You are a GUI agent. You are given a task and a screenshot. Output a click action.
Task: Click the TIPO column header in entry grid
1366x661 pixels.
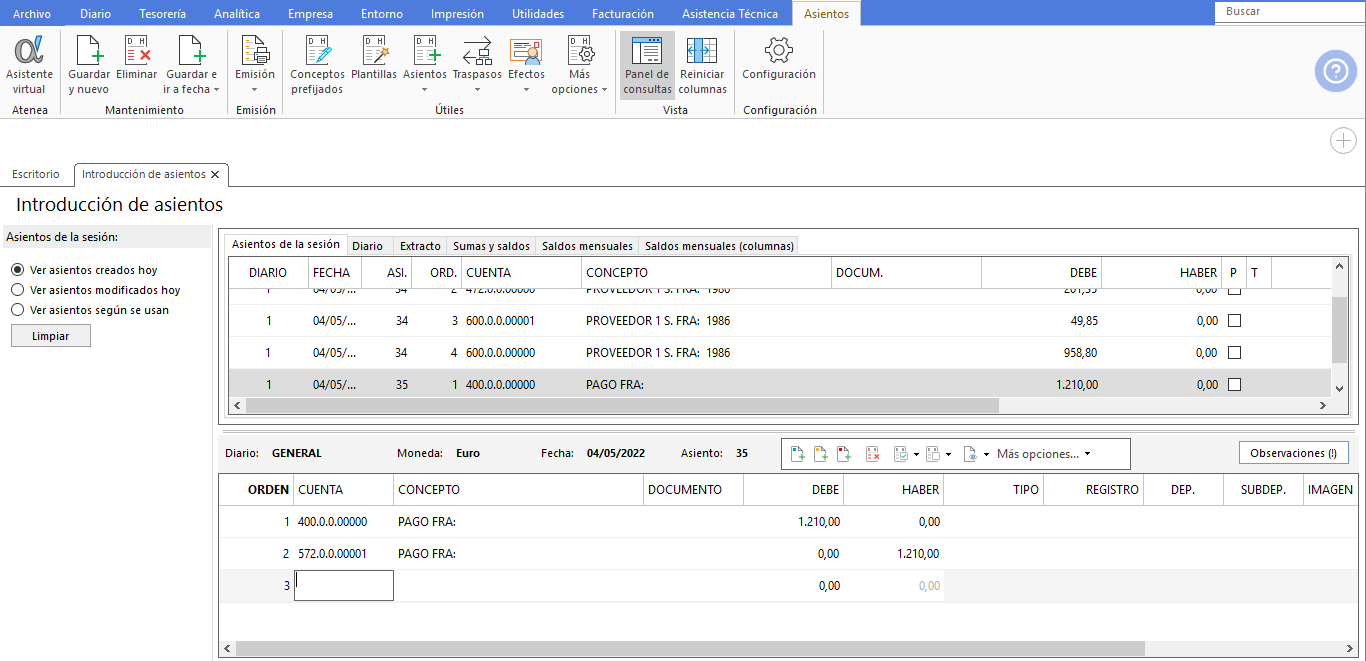coord(993,490)
